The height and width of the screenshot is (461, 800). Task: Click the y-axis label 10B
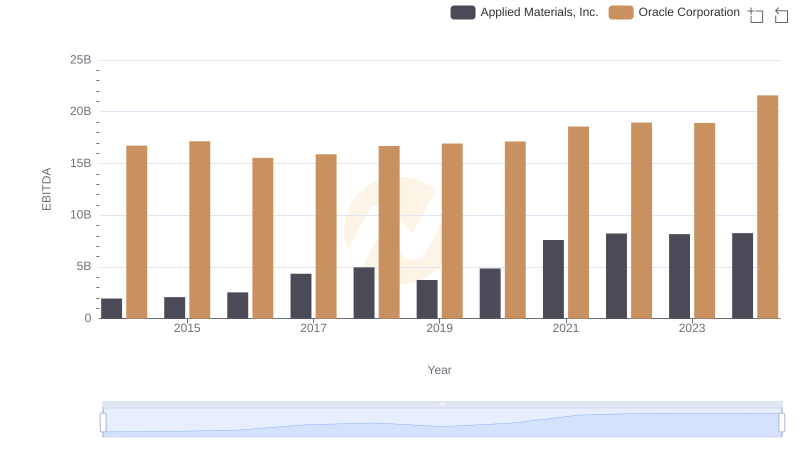(x=81, y=215)
